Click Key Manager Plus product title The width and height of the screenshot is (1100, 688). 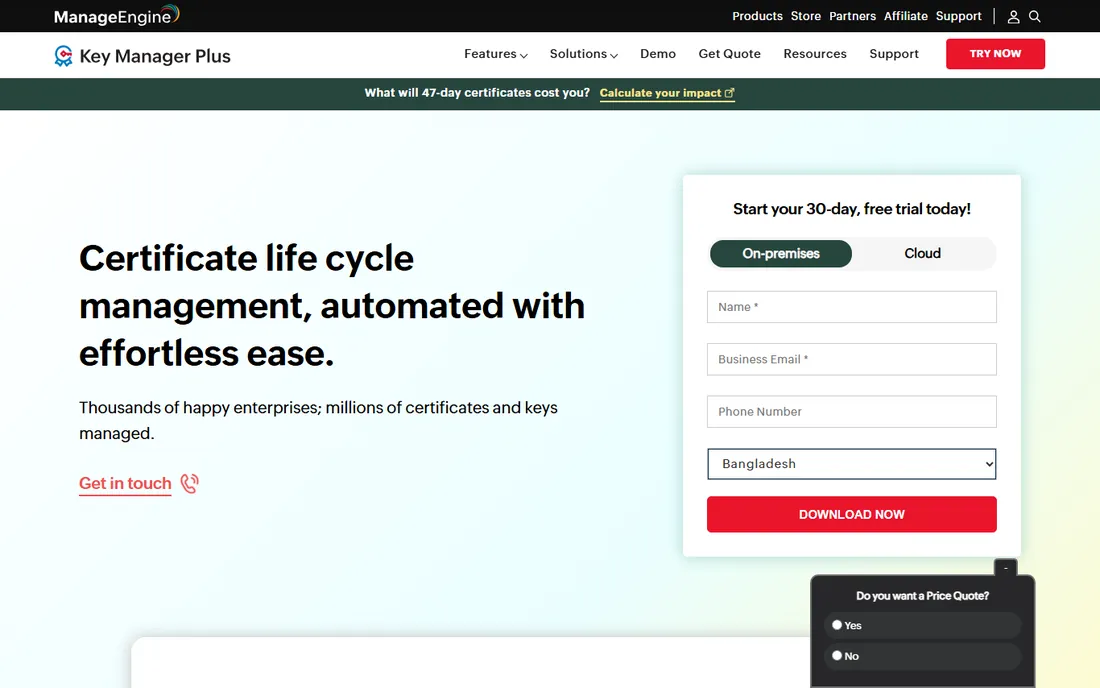[155, 56]
